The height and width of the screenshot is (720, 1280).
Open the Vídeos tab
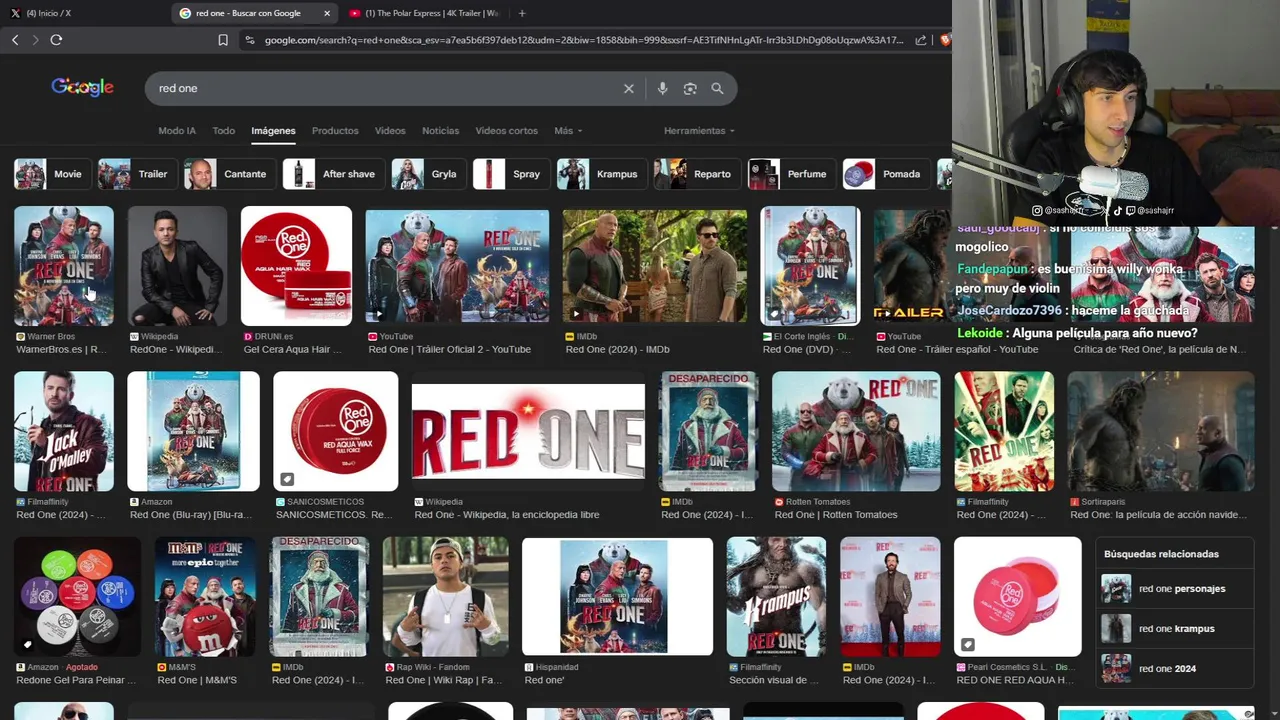pos(390,131)
